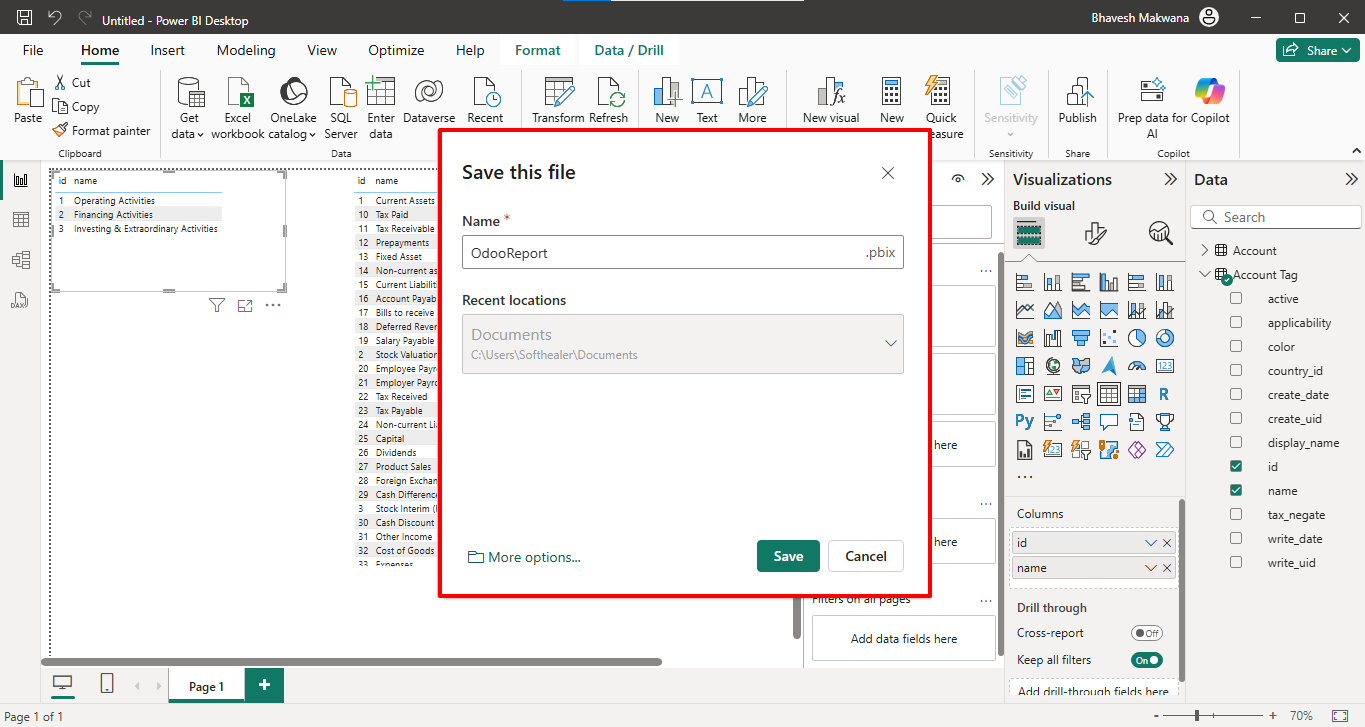Select the Matrix visual icon
The image size is (1365, 727).
1136,394
